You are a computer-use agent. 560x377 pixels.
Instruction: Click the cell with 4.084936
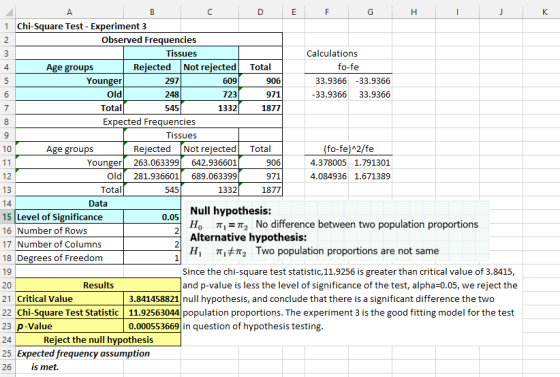[326, 176]
